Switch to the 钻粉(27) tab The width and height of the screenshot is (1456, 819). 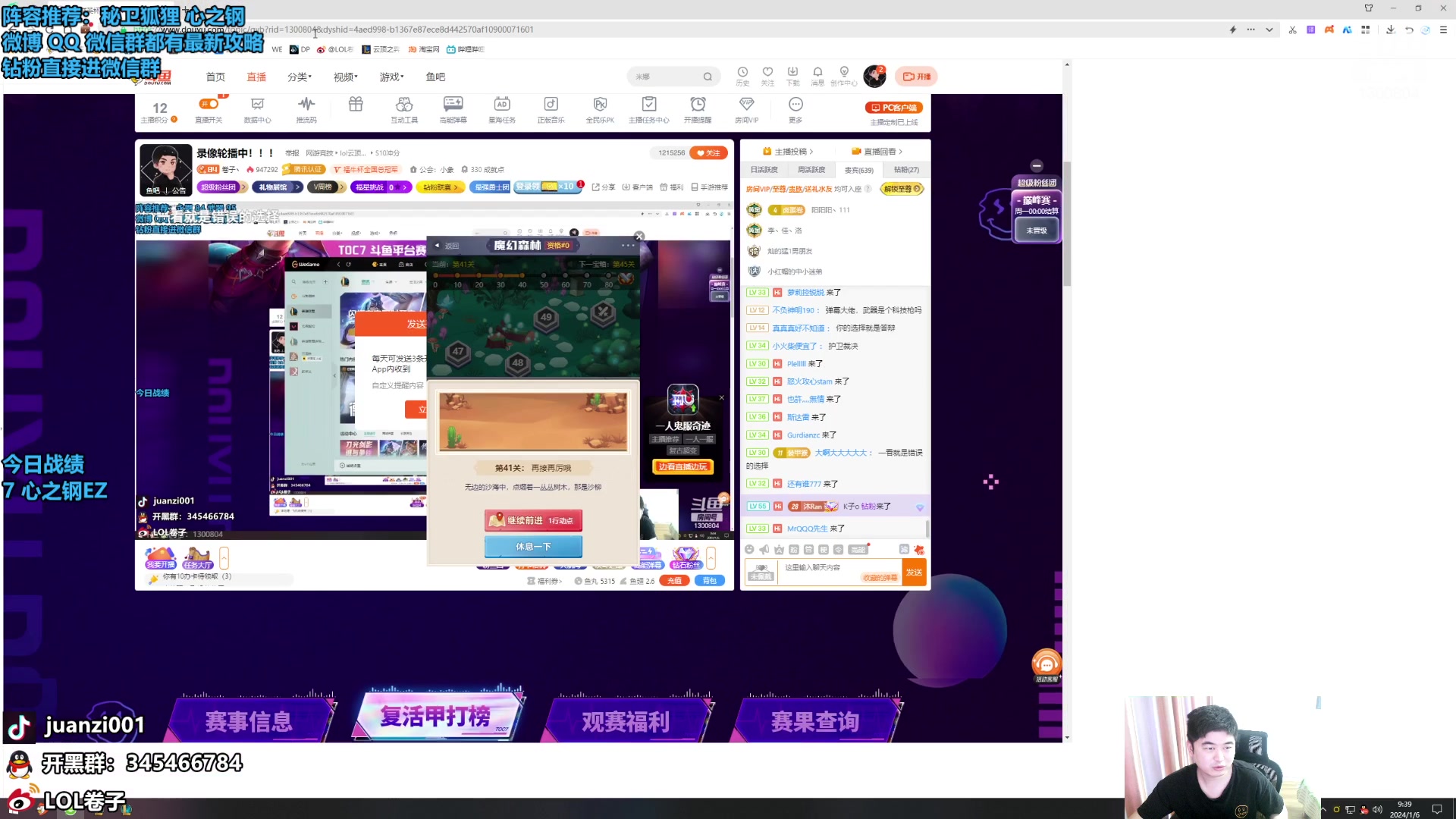tap(906, 170)
